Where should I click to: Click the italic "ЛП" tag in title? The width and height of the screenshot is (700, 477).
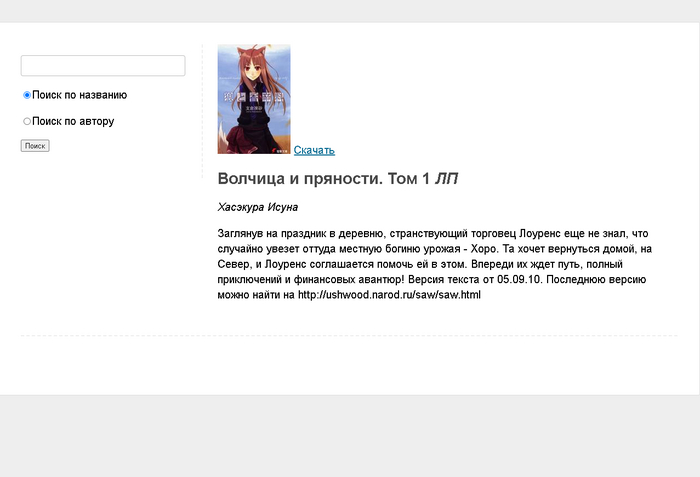click(x=447, y=179)
